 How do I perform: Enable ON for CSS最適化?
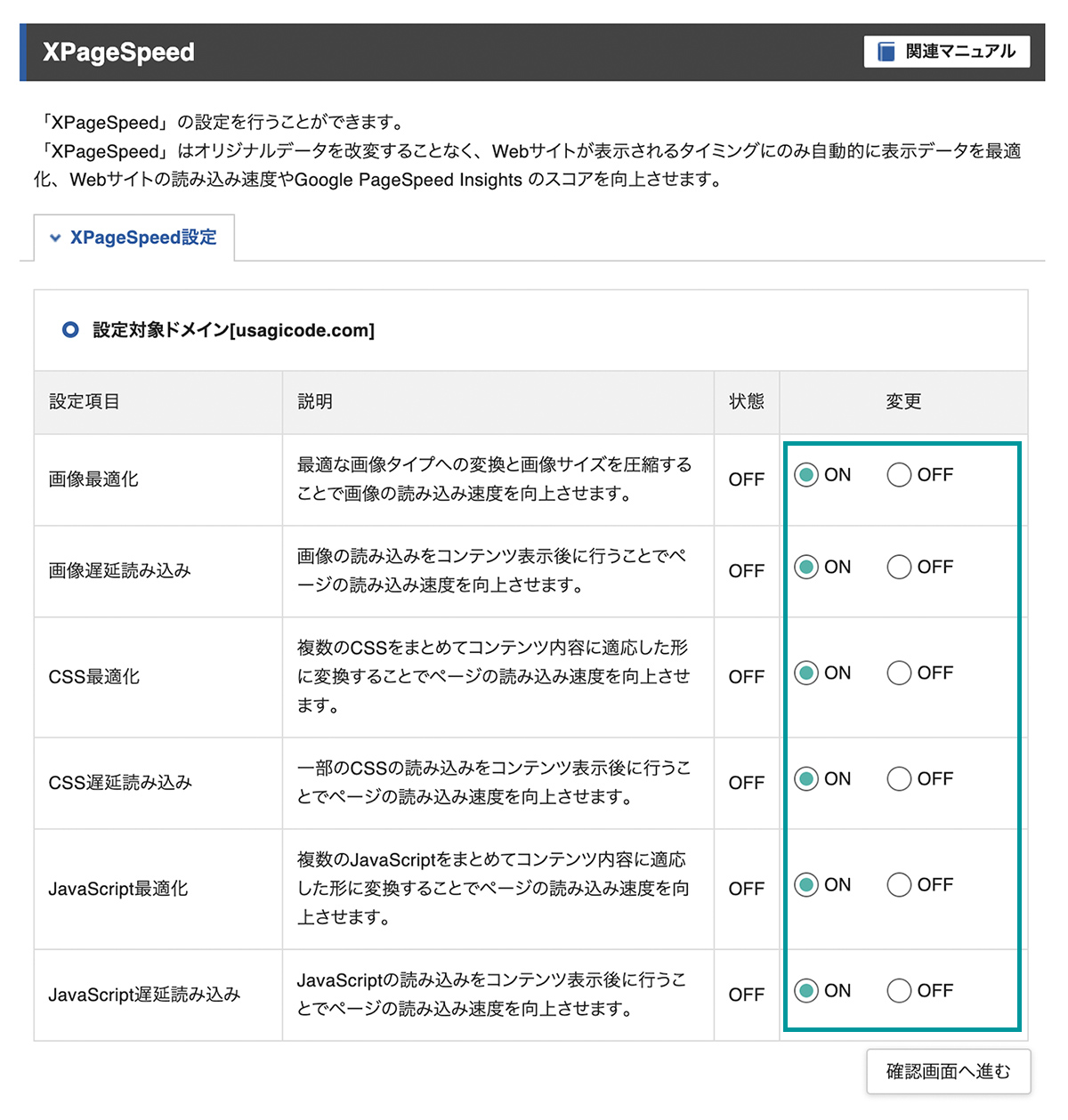point(806,673)
